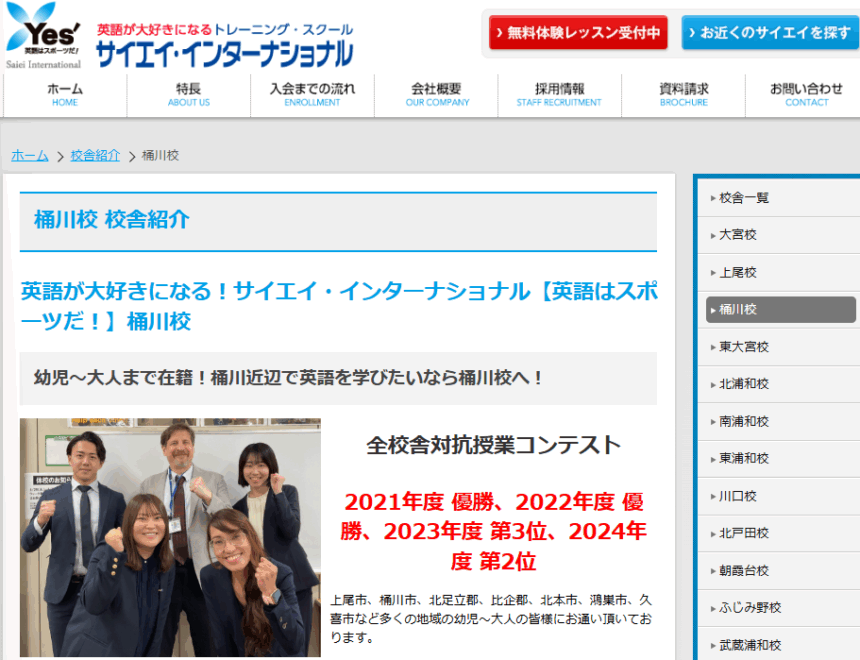The height and width of the screenshot is (660, 860).
Task: Open 会社概要 OUR COMPANY page
Action: (436, 95)
